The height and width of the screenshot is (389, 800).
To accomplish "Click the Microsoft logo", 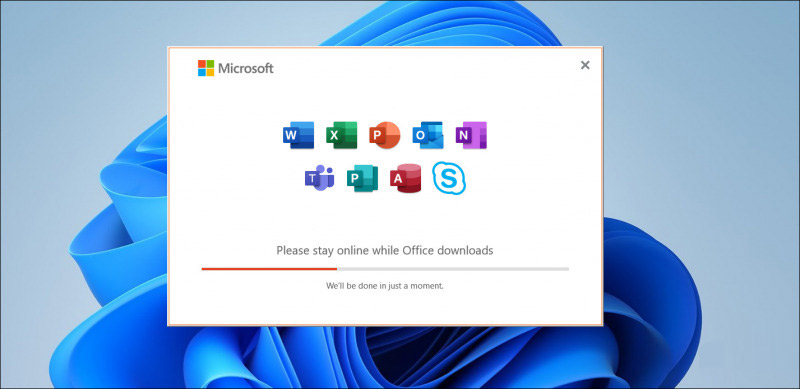I will coord(236,68).
